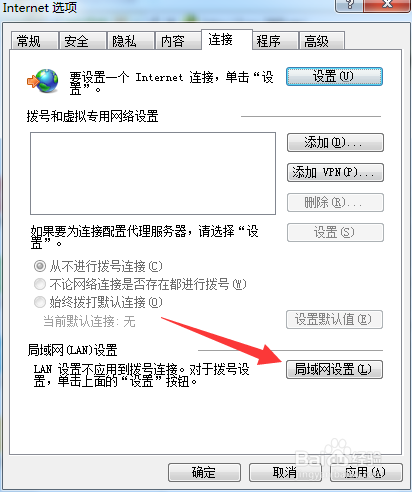
Task: Close the Internet 选项 dialog
Action: coord(387,5)
